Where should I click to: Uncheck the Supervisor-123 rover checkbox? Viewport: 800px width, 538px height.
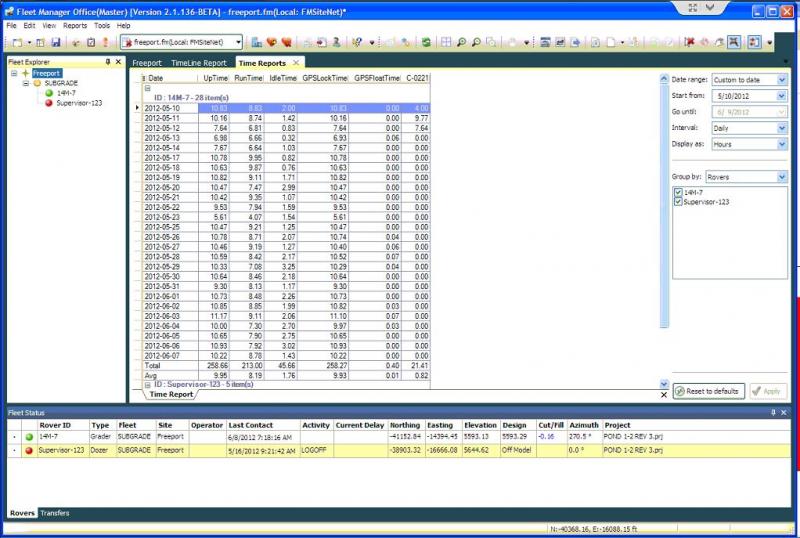pyautogui.click(x=680, y=201)
